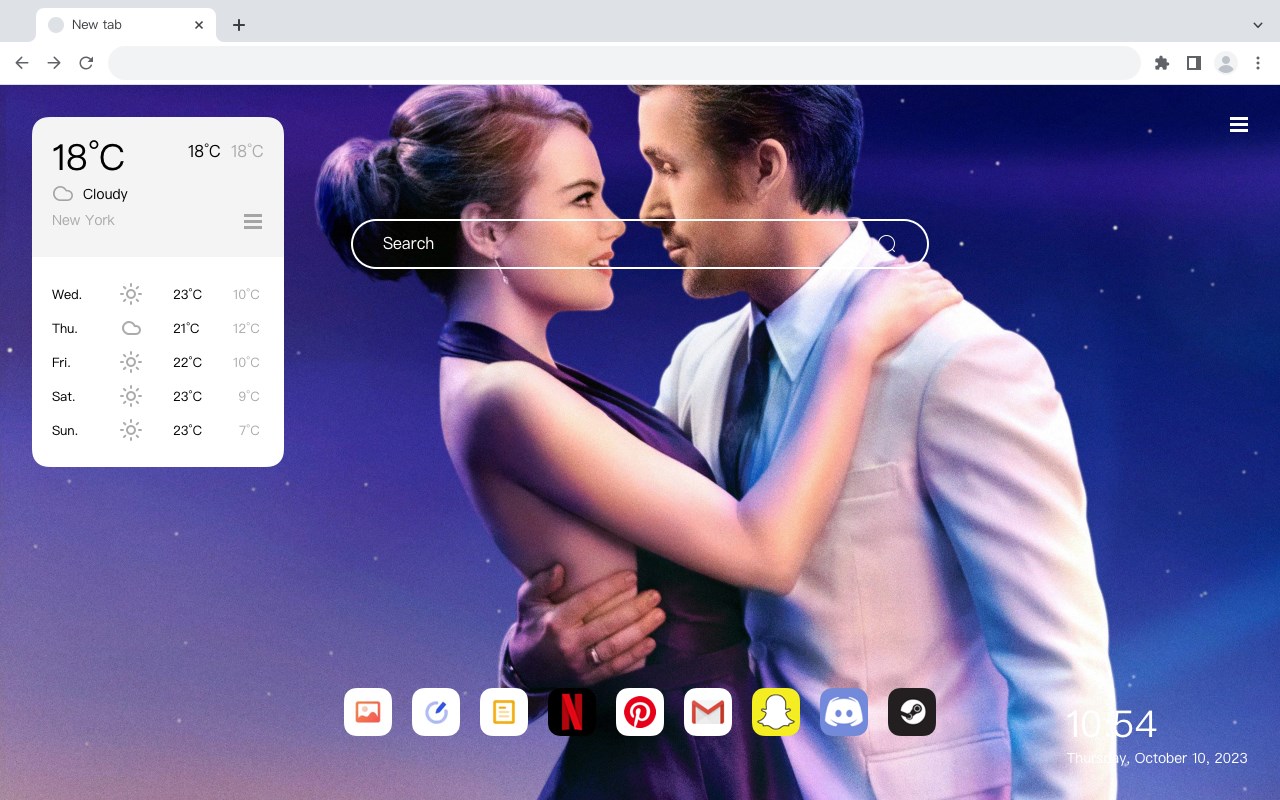The width and height of the screenshot is (1280, 800).
Task: Click Thursday's high temperature 21°C
Action: point(186,328)
